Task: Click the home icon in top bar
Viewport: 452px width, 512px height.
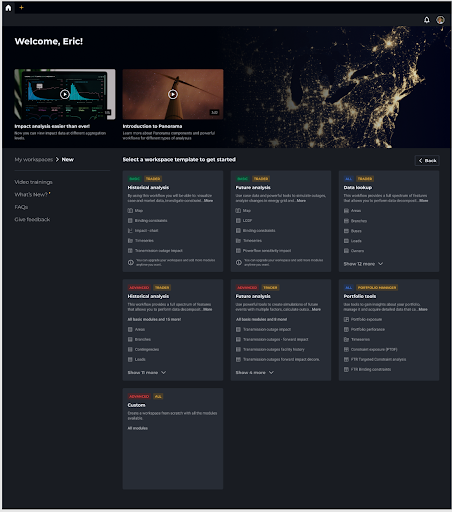Action: tap(8, 8)
